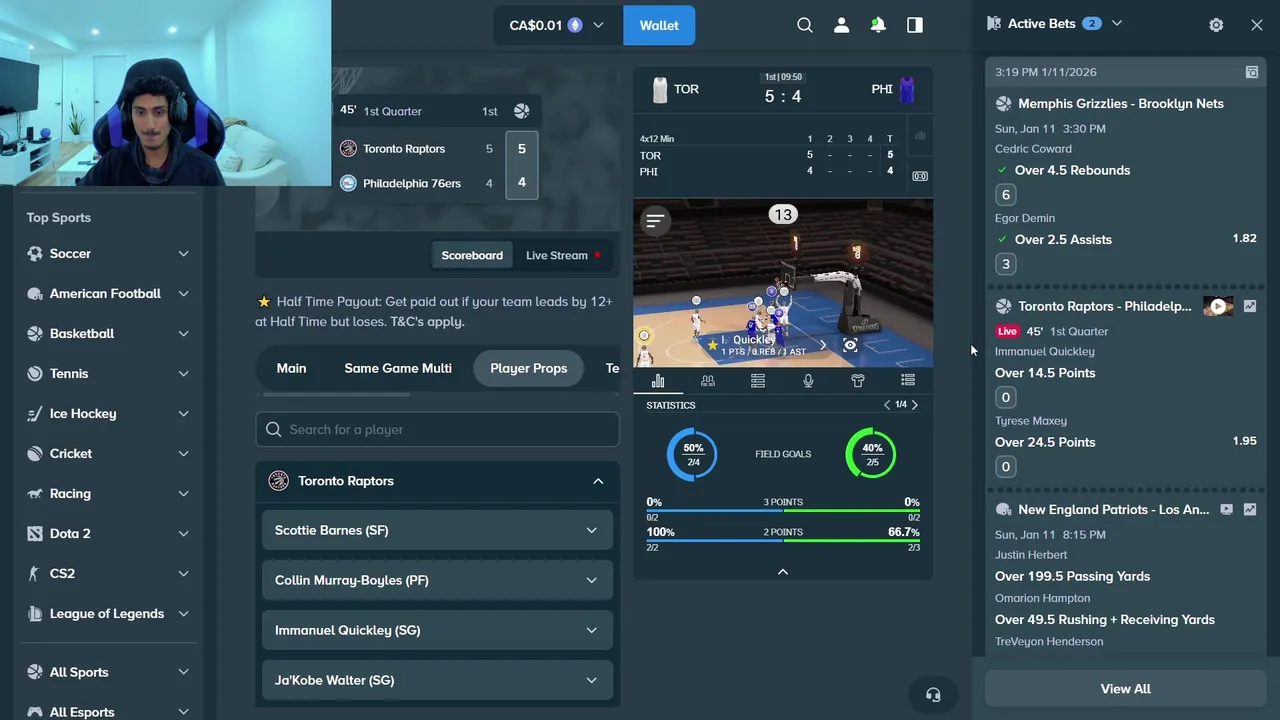
Task: Click I. Quickley player stats overlay
Action: 765,345
